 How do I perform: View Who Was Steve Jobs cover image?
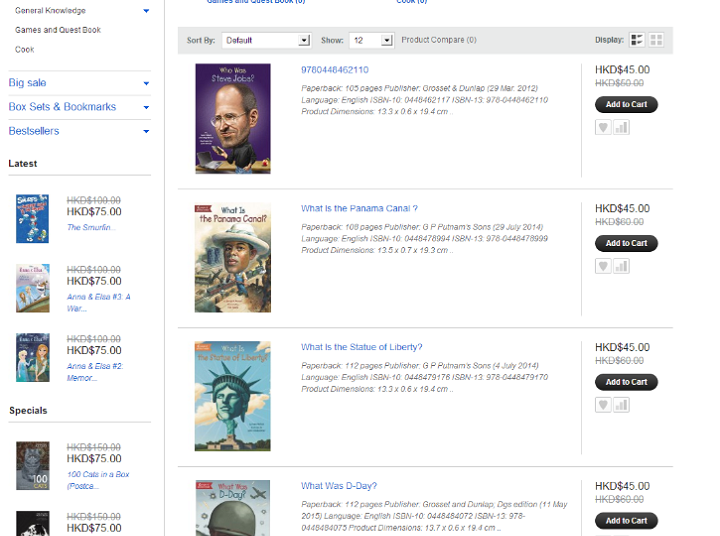click(x=233, y=118)
